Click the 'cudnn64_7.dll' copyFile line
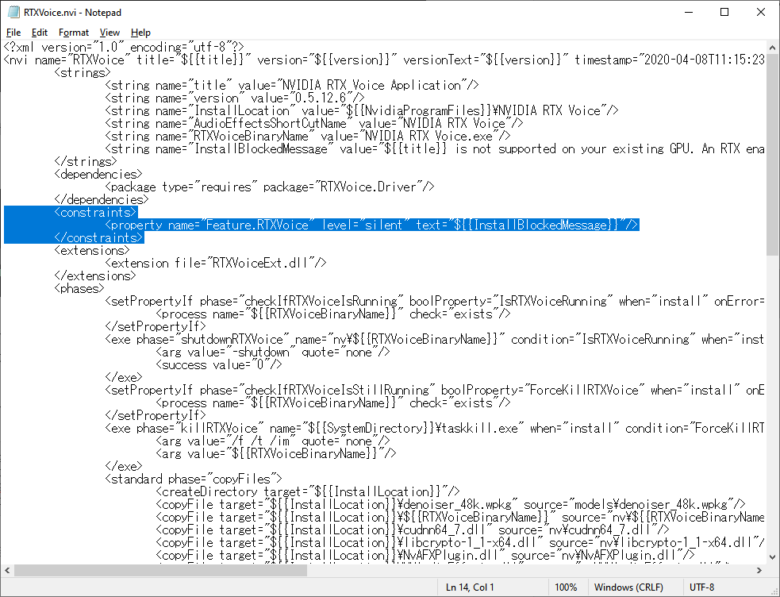The width and height of the screenshot is (780, 597). (412, 530)
